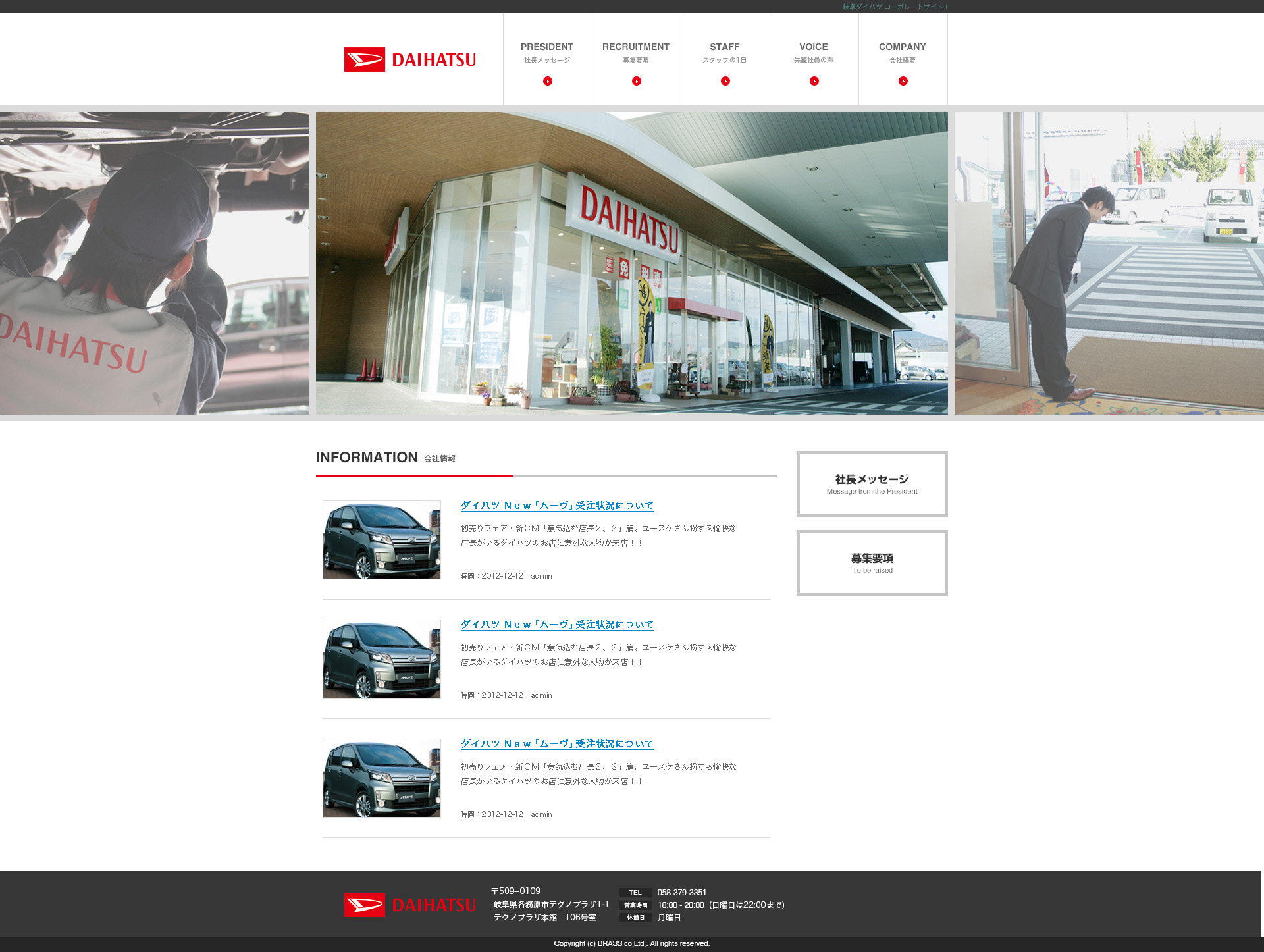Click the INFORMATION section heading
Screen dimensions: 1264x952
367,458
